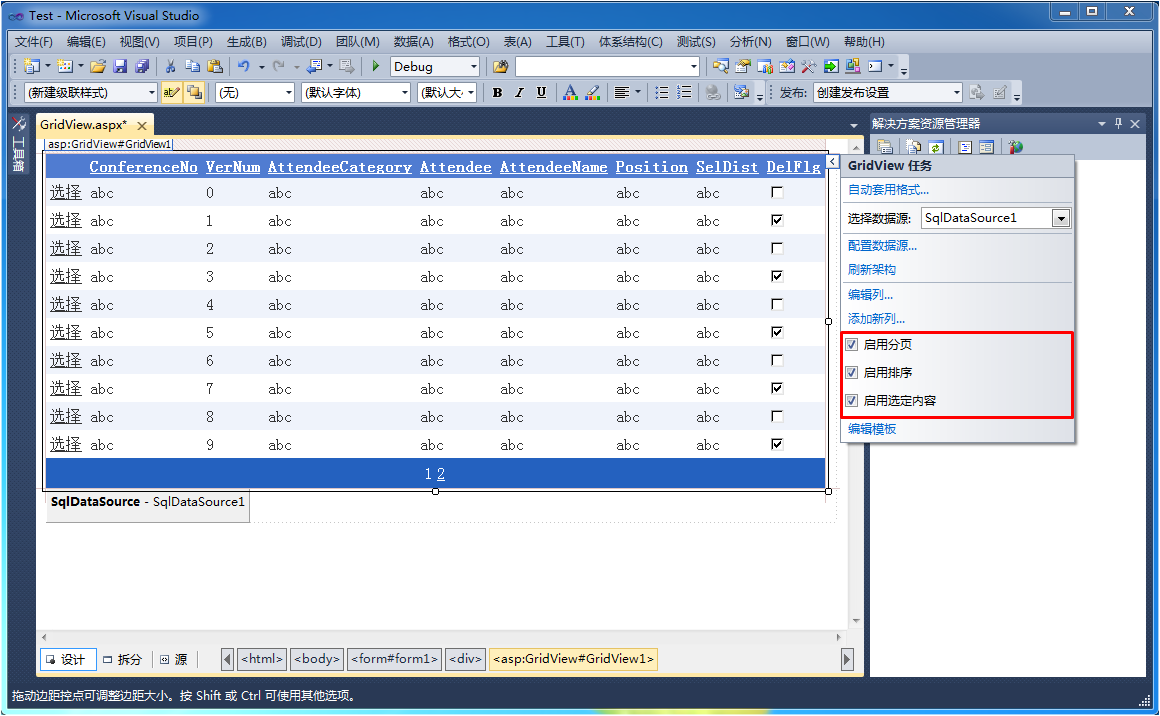Click the Italic I icon
1160x716 pixels.
click(519, 92)
